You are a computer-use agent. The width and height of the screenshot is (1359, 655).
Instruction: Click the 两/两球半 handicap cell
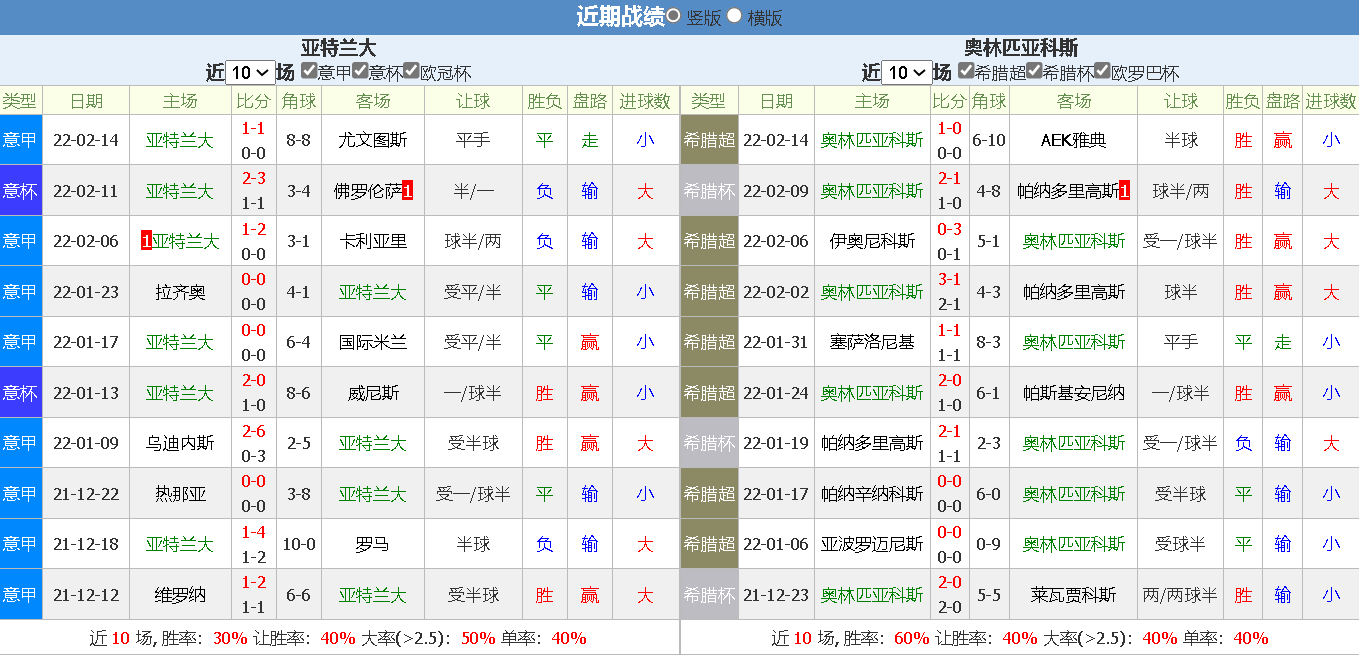[x=1180, y=595]
